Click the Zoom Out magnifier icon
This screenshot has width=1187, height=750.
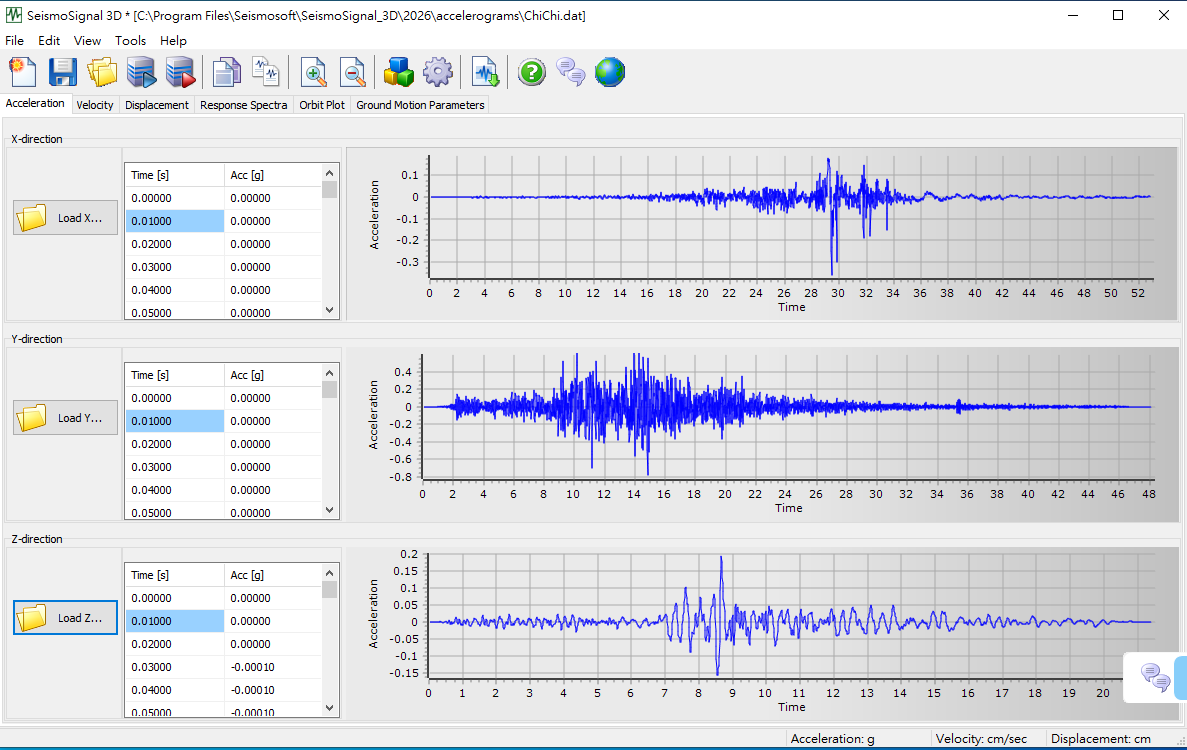coord(353,72)
